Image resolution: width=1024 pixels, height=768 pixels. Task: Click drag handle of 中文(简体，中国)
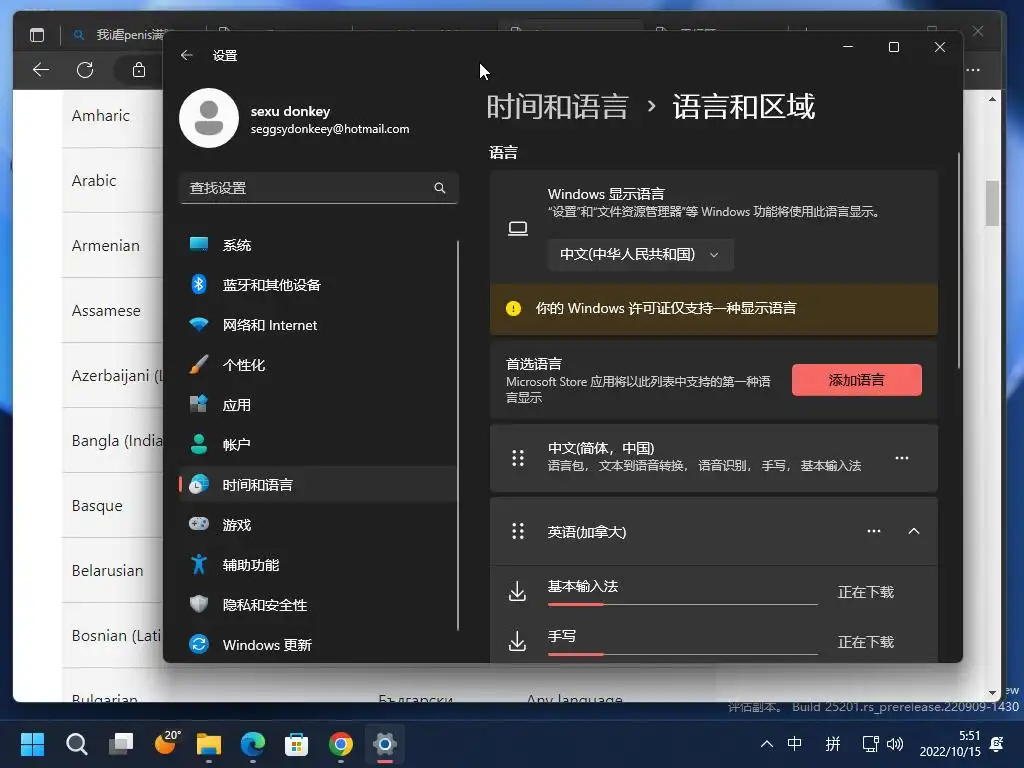518,458
